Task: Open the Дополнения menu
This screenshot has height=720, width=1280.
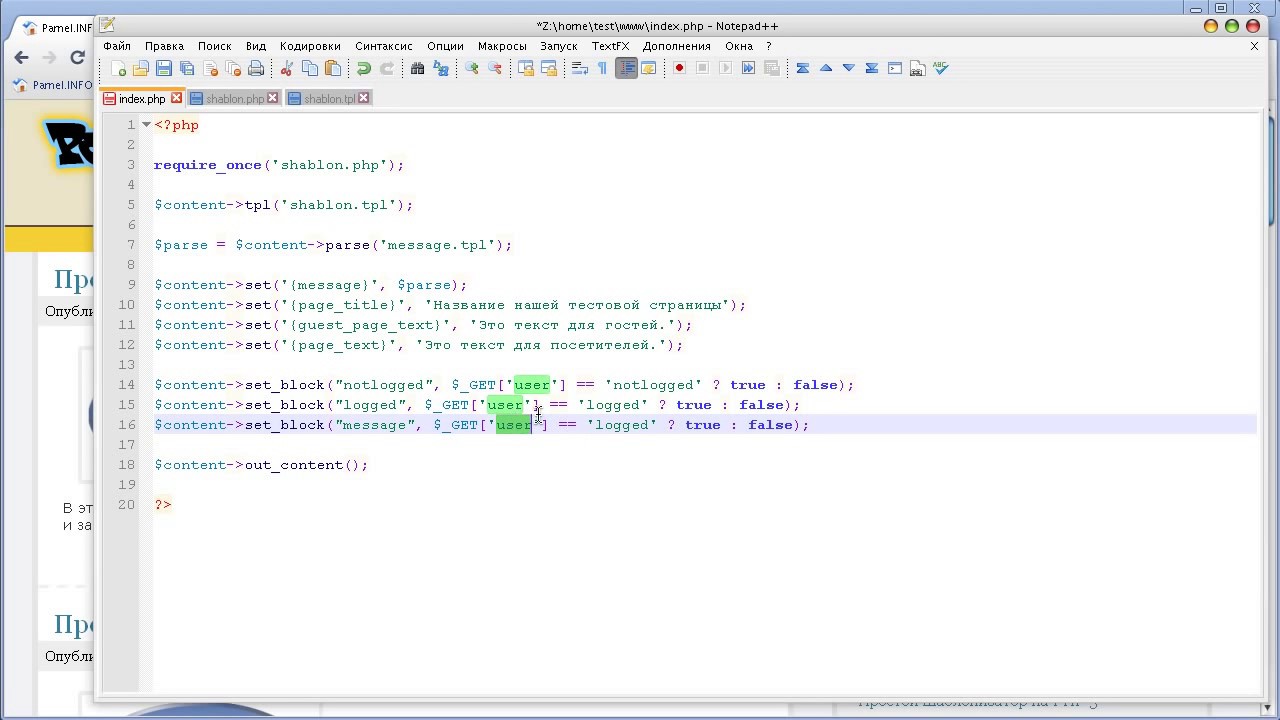Action: click(x=677, y=46)
